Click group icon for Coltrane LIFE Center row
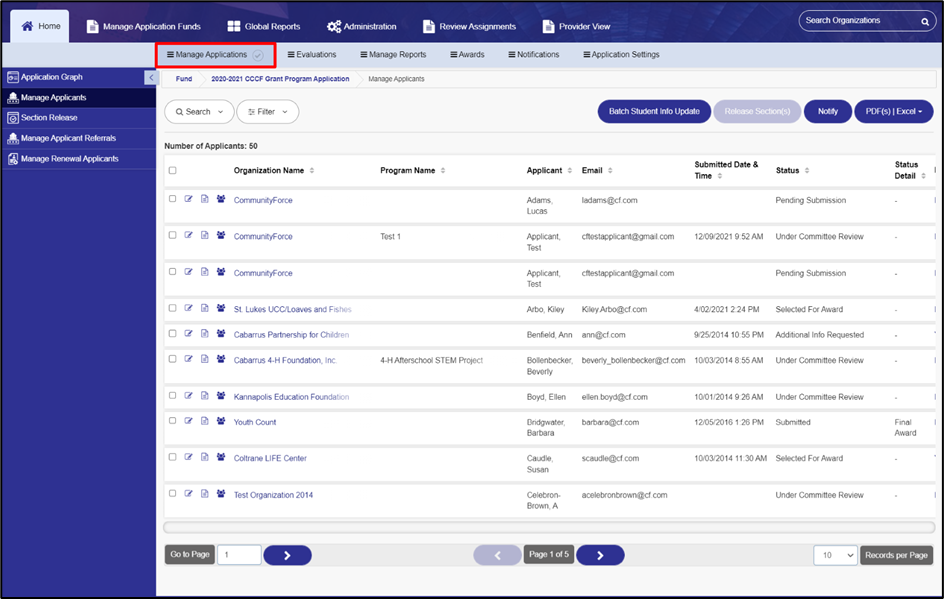944x599 pixels. 221,457
